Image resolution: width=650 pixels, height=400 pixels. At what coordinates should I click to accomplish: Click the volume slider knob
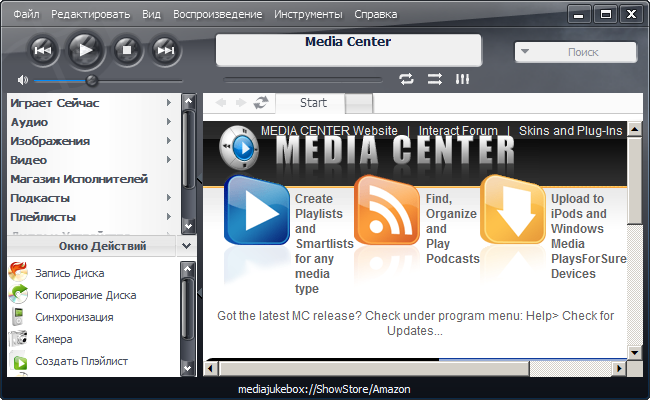[x=92, y=80]
